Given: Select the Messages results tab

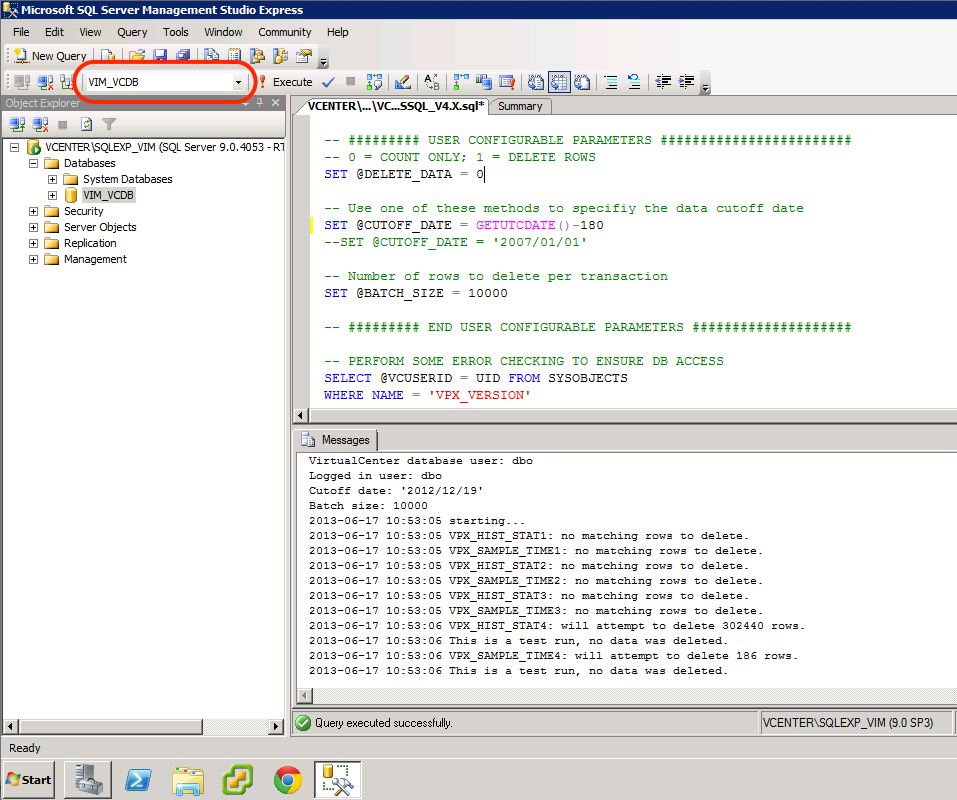Looking at the screenshot, I should pyautogui.click(x=336, y=440).
